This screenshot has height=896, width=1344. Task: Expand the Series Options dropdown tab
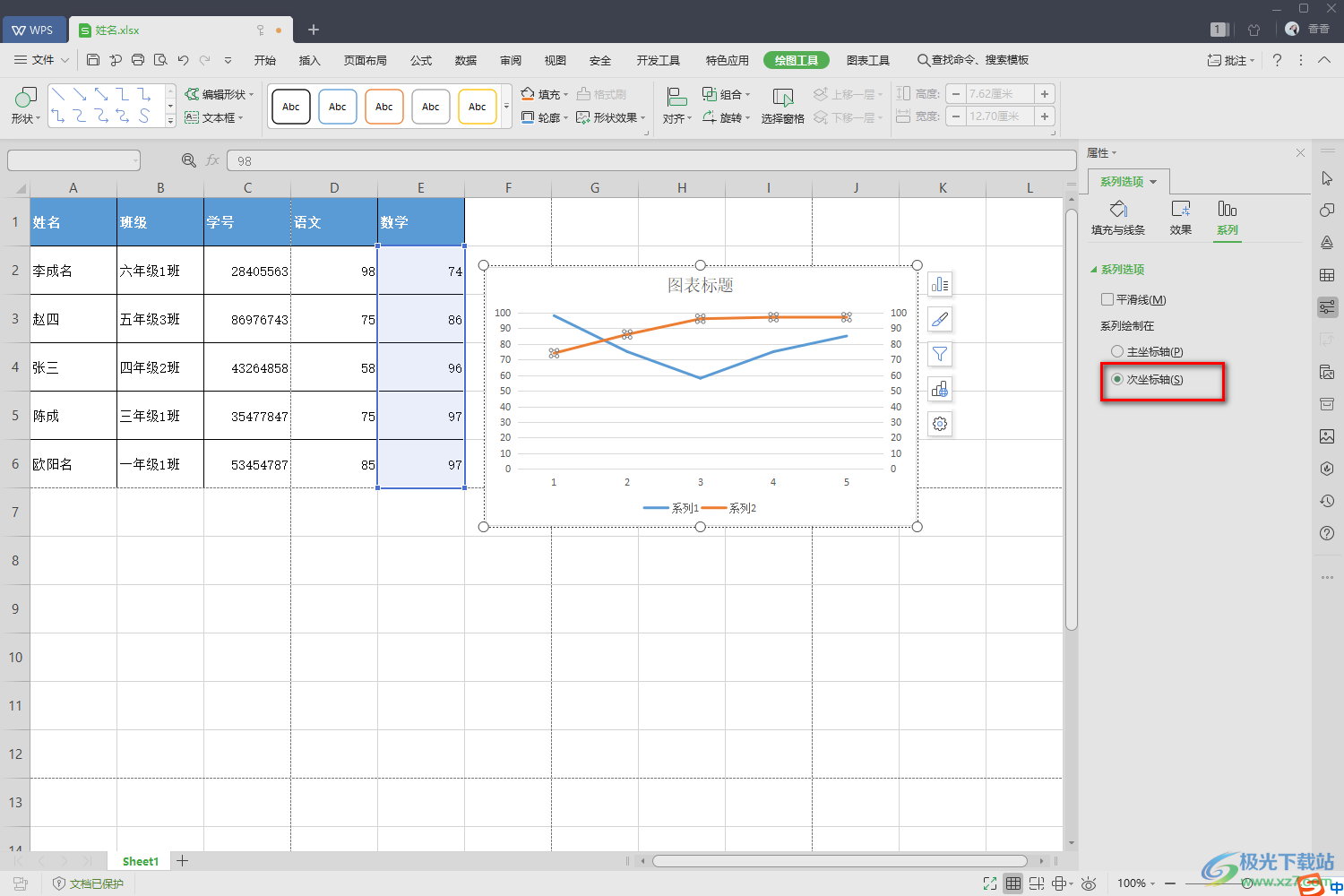tap(1129, 181)
